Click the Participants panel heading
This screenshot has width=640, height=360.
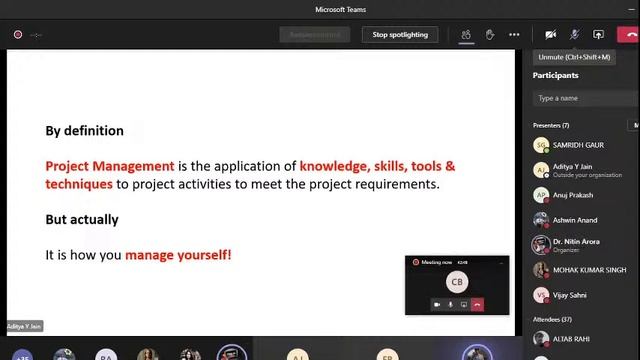tap(556, 75)
